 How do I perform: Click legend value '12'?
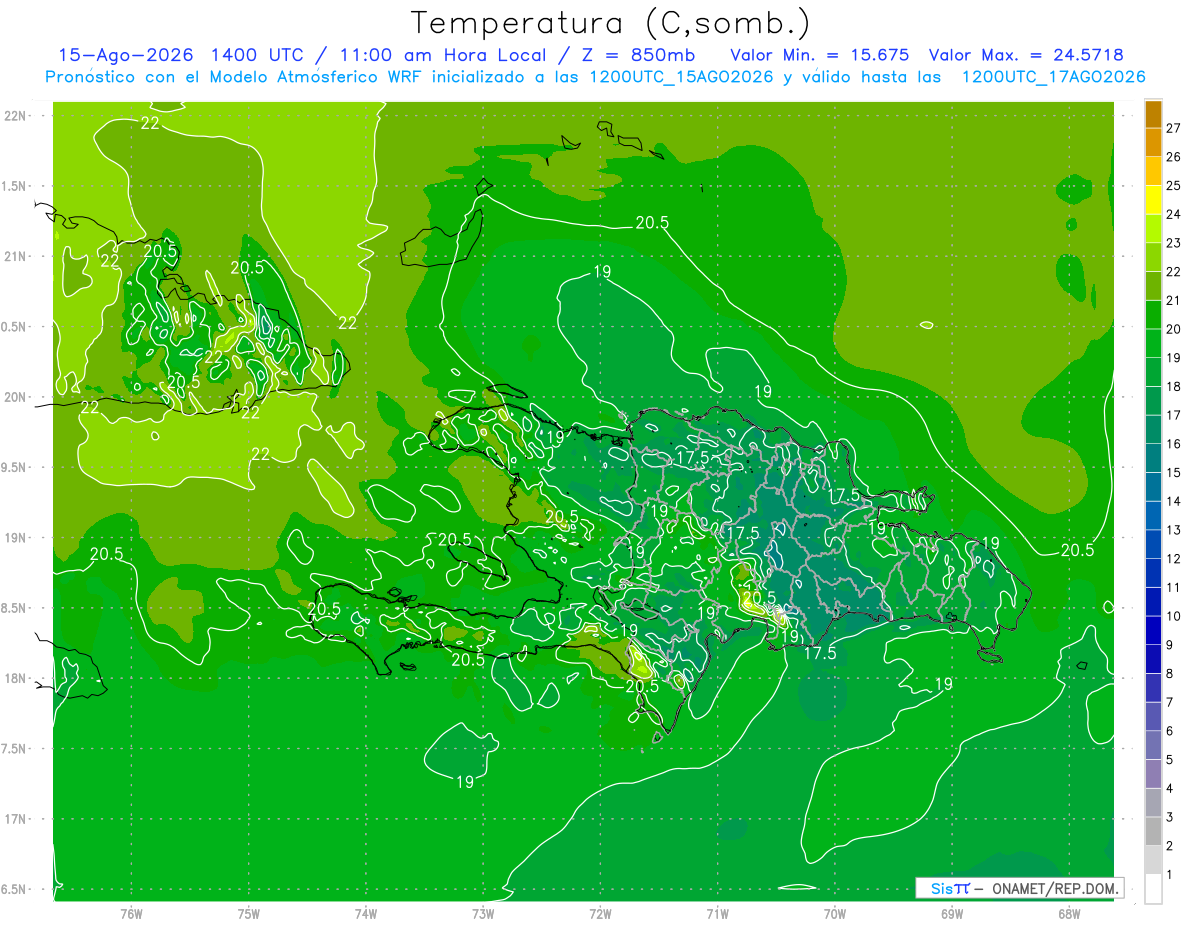(1174, 559)
